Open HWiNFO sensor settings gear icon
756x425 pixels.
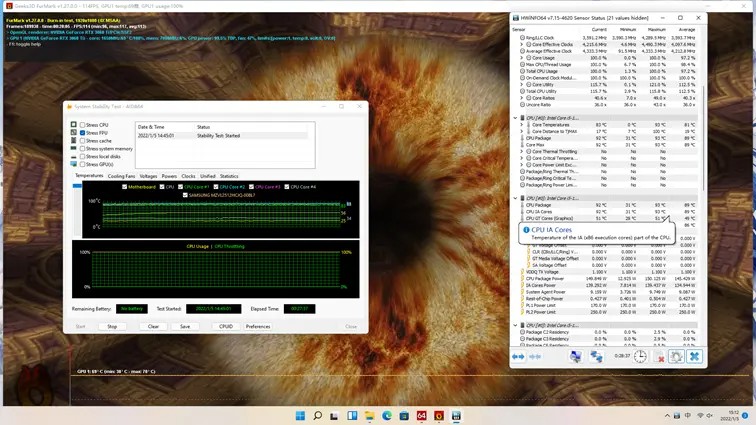point(676,356)
